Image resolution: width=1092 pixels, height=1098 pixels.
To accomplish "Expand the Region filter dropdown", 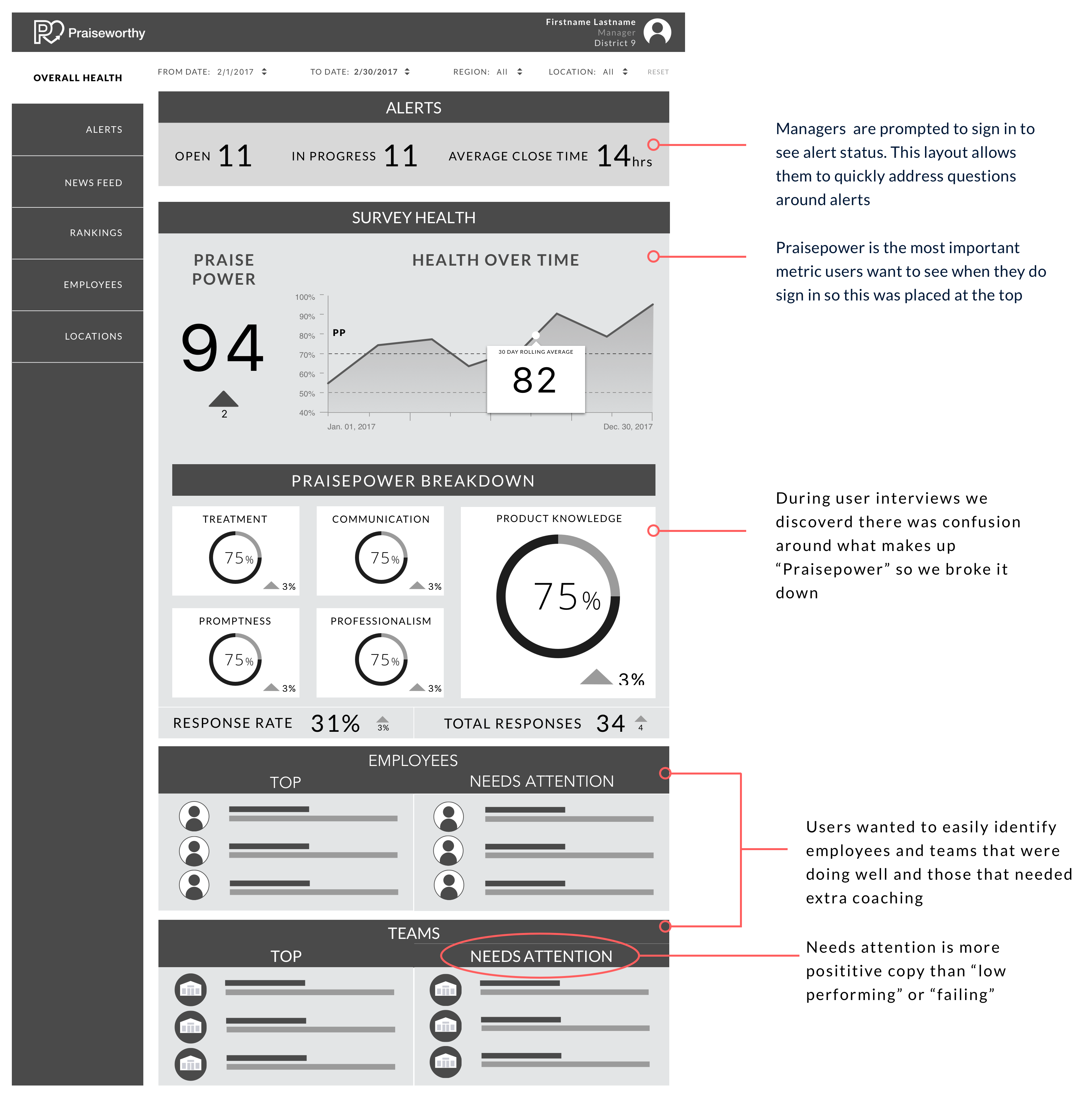I will 519,72.
